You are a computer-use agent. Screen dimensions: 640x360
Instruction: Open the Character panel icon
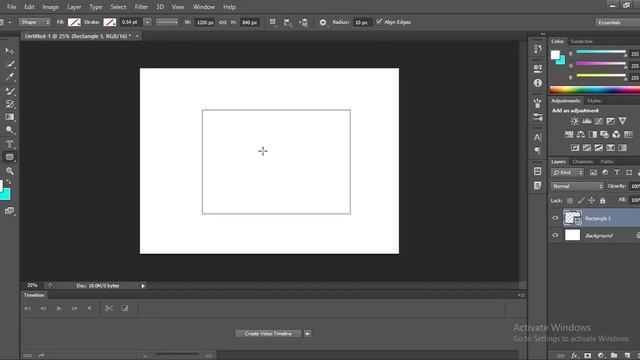point(538,137)
